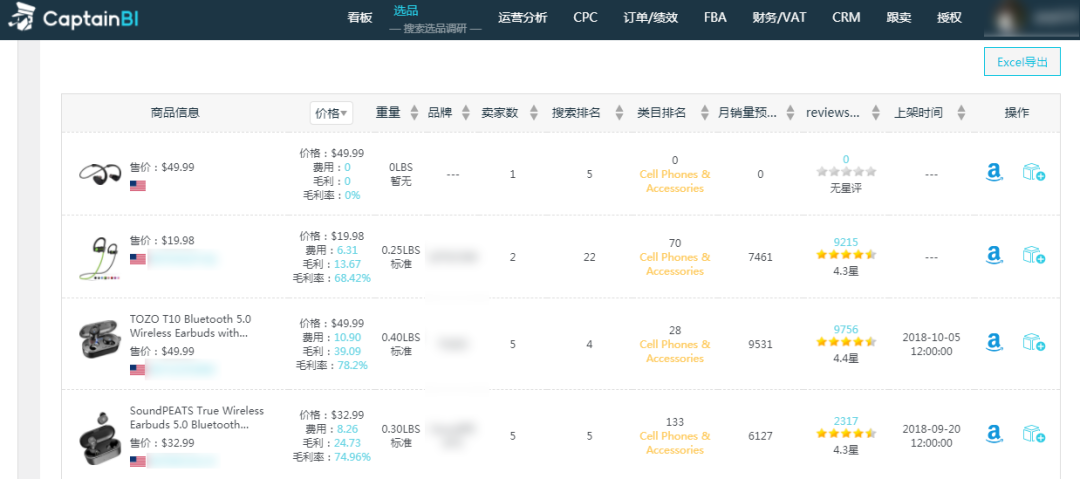Sort by 重量 column arrows
This screenshot has height=479, width=1080.
(414, 113)
